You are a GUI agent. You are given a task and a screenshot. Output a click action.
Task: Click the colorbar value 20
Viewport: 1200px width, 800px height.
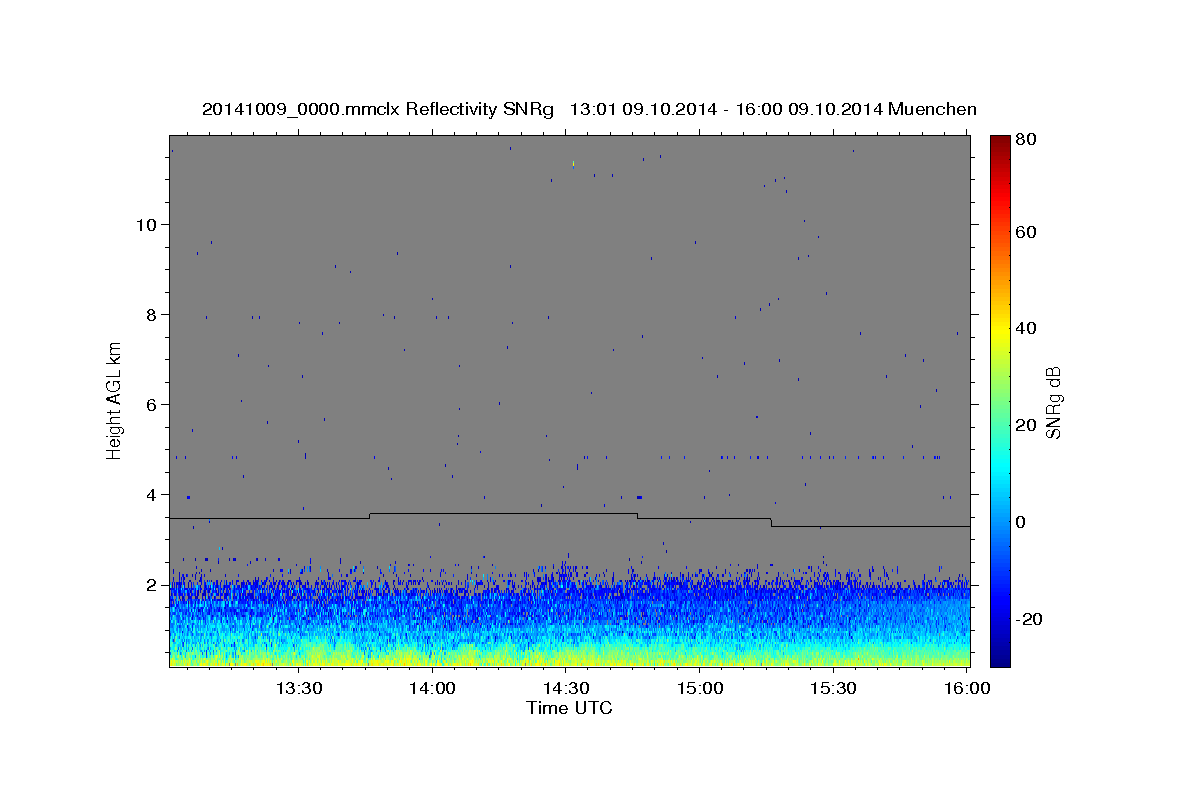(x=1026, y=425)
